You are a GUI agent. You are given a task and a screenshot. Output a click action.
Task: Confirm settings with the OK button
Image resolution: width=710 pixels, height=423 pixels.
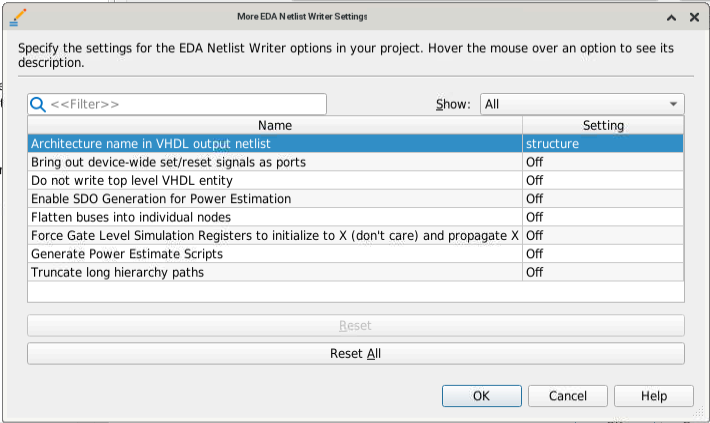click(482, 396)
